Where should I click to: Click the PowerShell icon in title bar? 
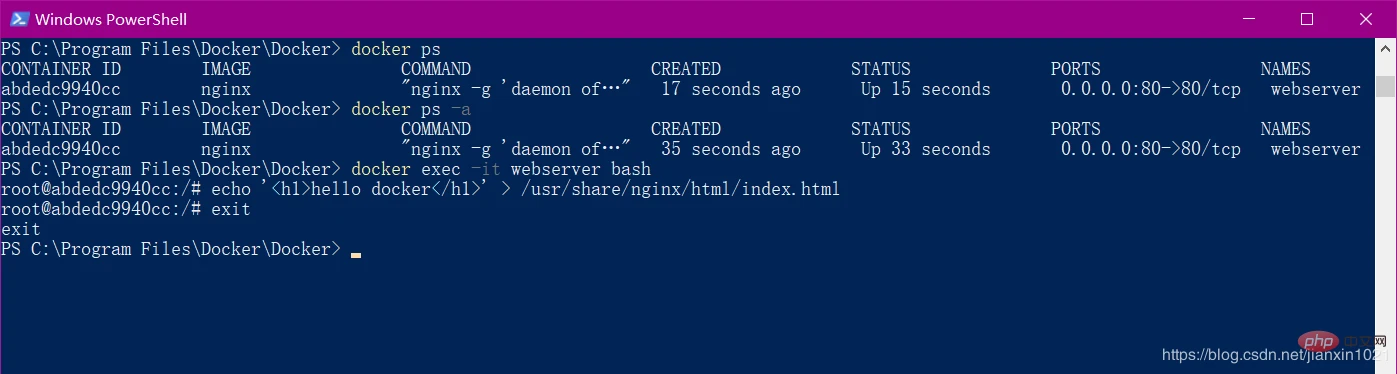pyautogui.click(x=18, y=18)
